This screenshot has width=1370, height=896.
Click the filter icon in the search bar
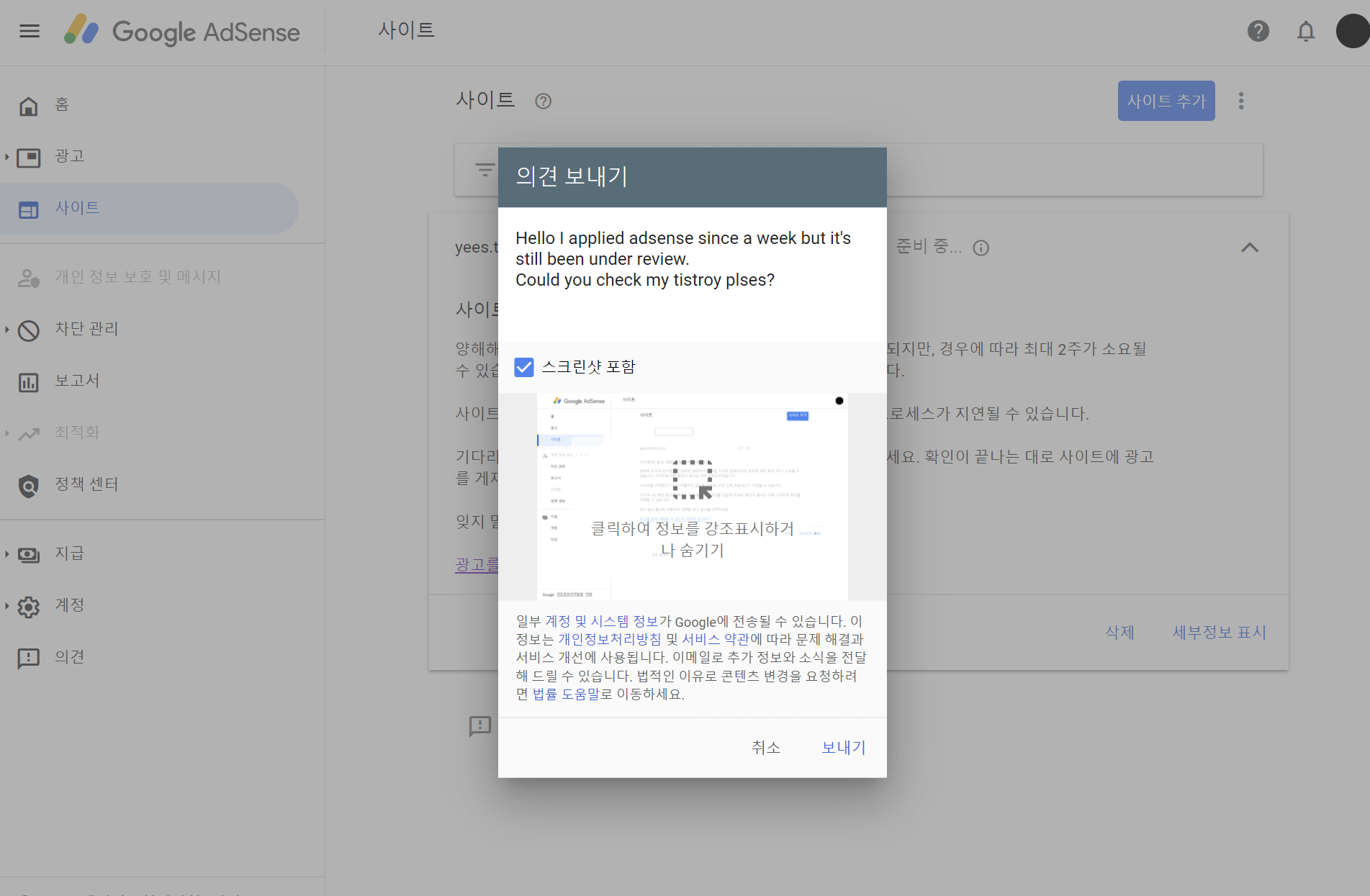coord(485,170)
